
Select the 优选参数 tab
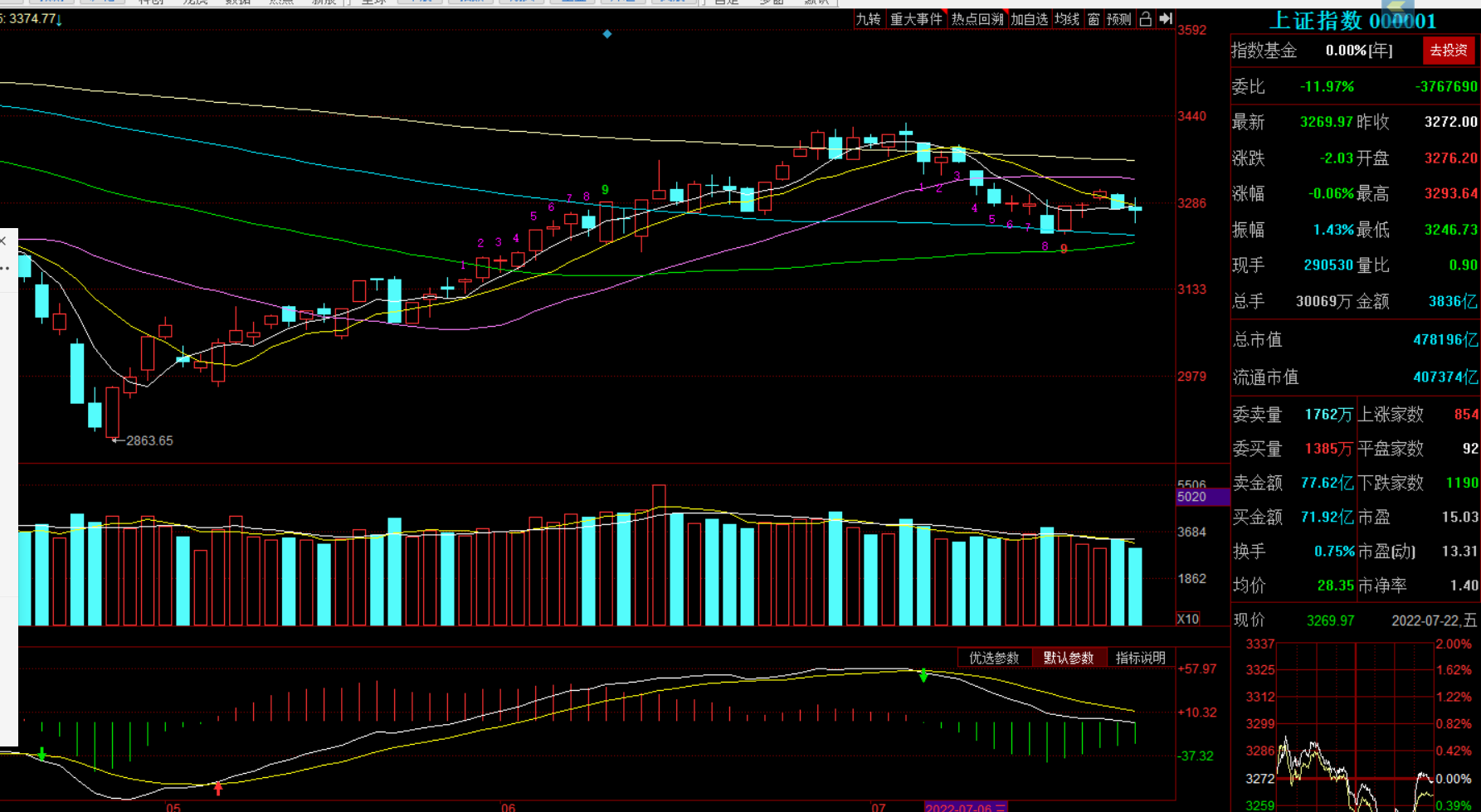point(994,658)
